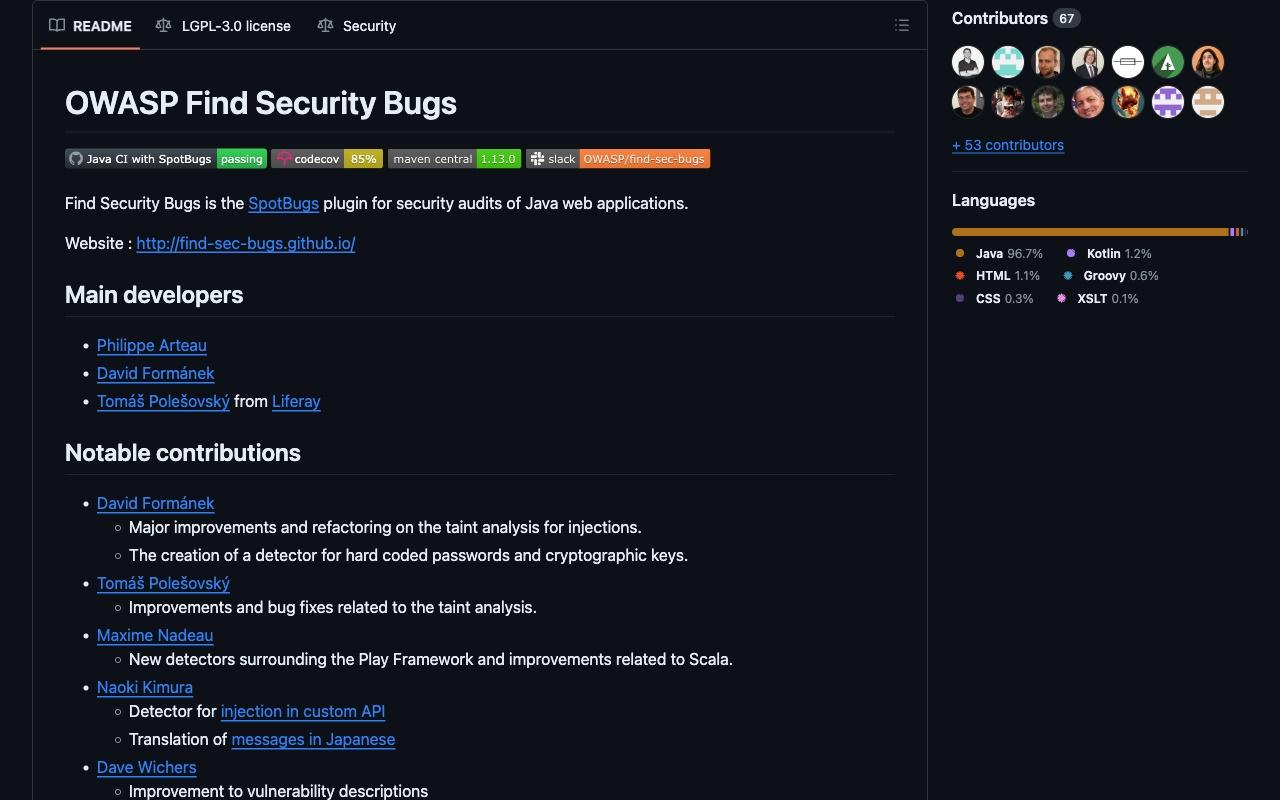This screenshot has width=1280, height=800.
Task: Open the README outline list icon
Action: (x=901, y=26)
